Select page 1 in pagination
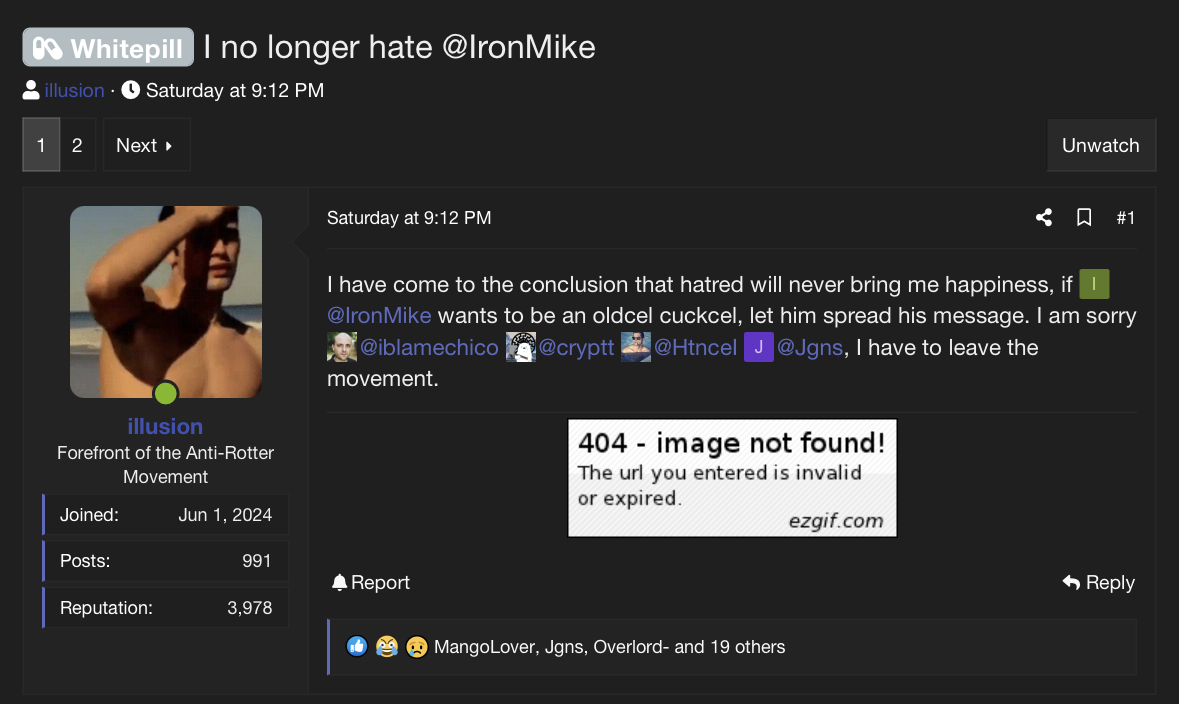The height and width of the screenshot is (704, 1179). pyautogui.click(x=41, y=145)
